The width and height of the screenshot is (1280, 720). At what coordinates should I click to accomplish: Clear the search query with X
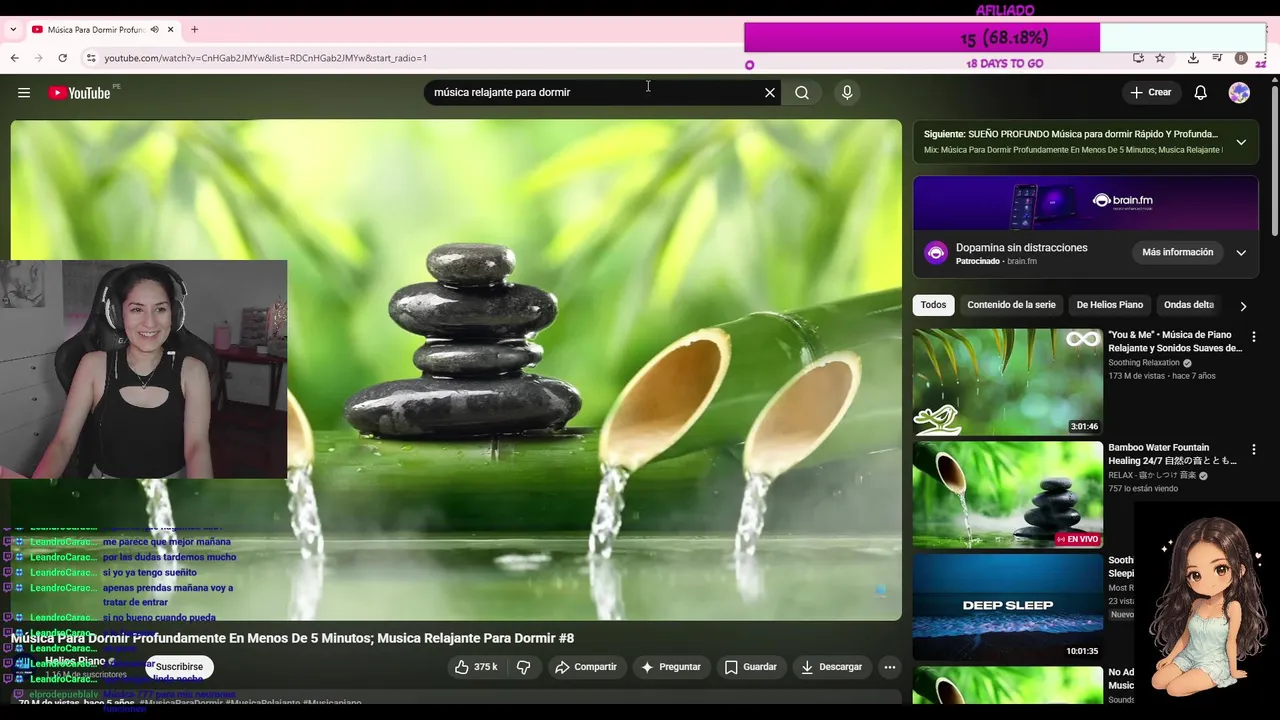coord(770,93)
